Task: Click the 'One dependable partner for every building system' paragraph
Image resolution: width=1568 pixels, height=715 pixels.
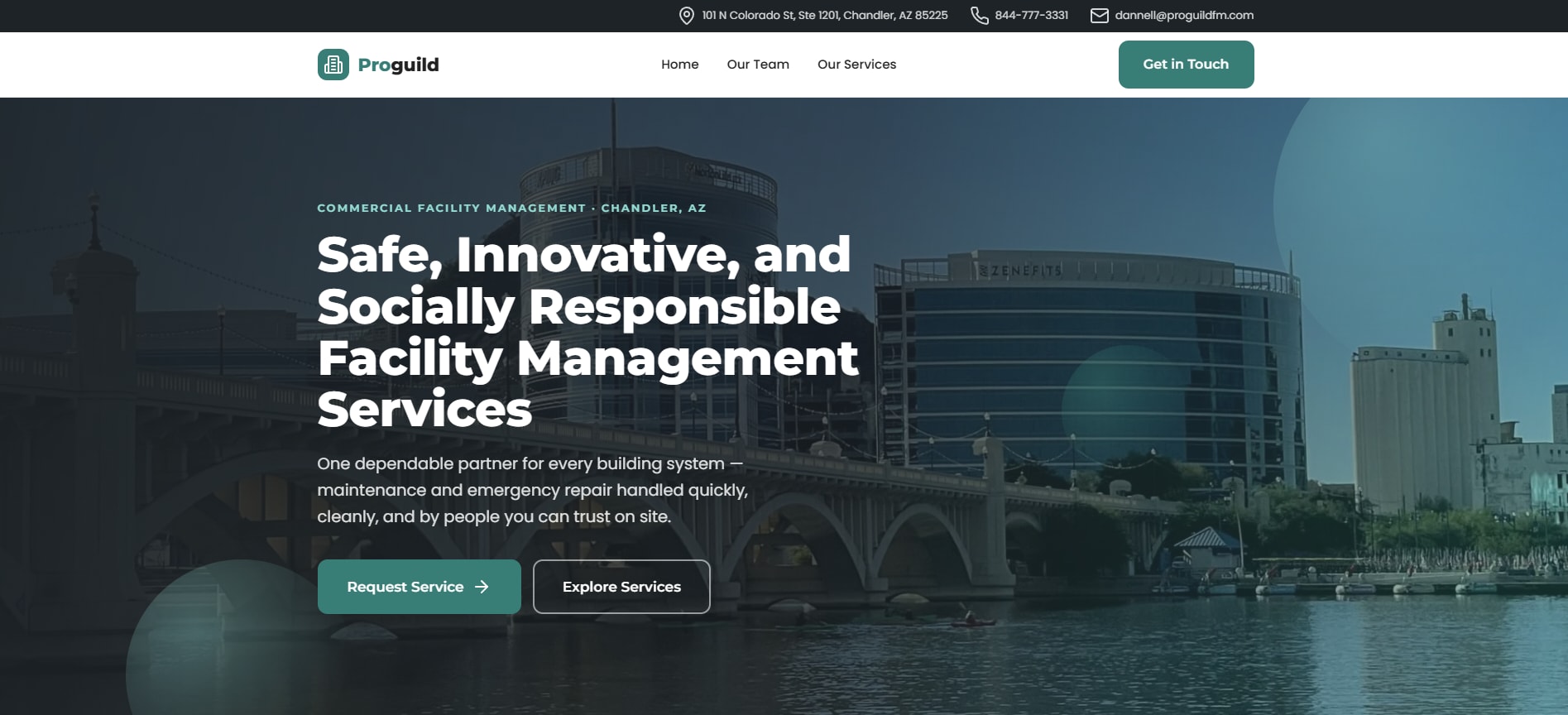Action: pos(533,490)
